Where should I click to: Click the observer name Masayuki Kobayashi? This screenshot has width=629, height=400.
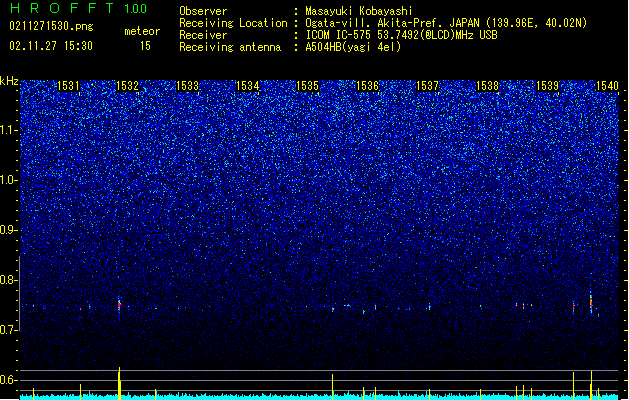tap(359, 11)
